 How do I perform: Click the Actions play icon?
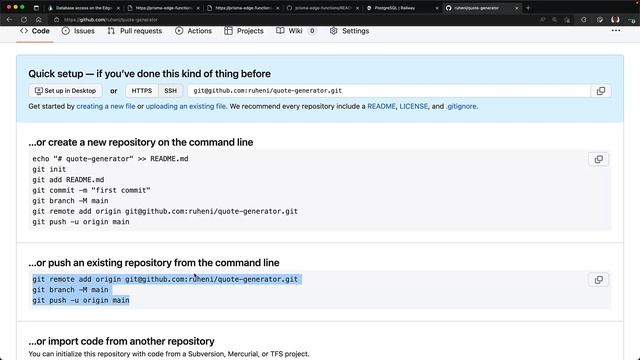[x=179, y=31]
